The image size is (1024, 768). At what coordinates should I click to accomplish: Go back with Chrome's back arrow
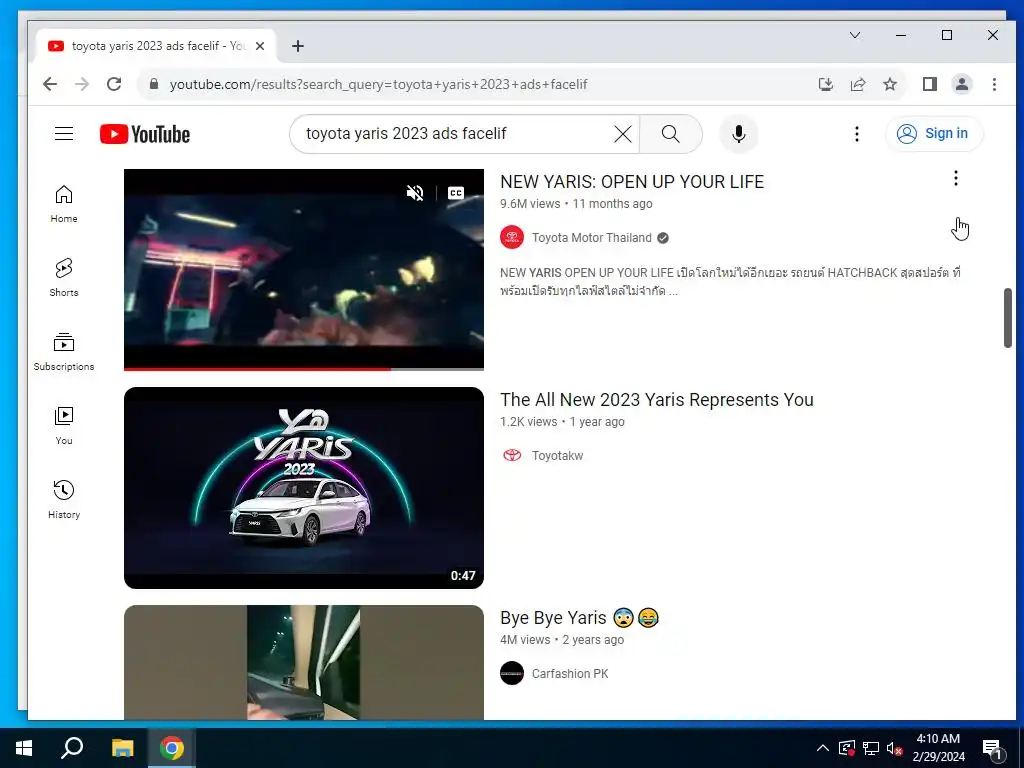[x=50, y=84]
